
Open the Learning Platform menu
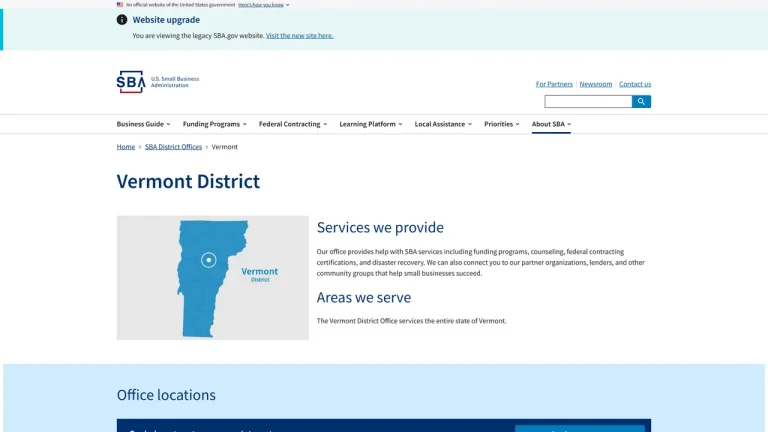pyautogui.click(x=371, y=124)
